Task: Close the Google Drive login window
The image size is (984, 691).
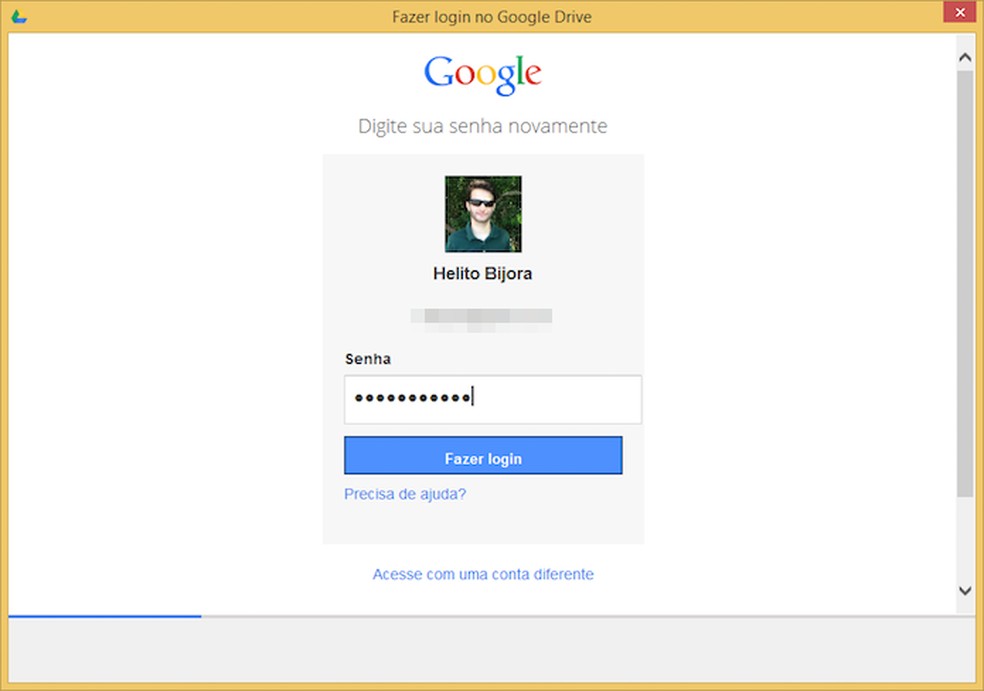Action: [960, 12]
